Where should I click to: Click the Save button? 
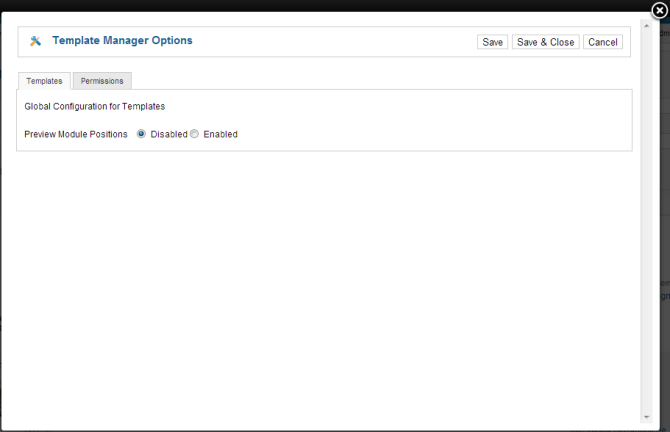[x=492, y=42]
